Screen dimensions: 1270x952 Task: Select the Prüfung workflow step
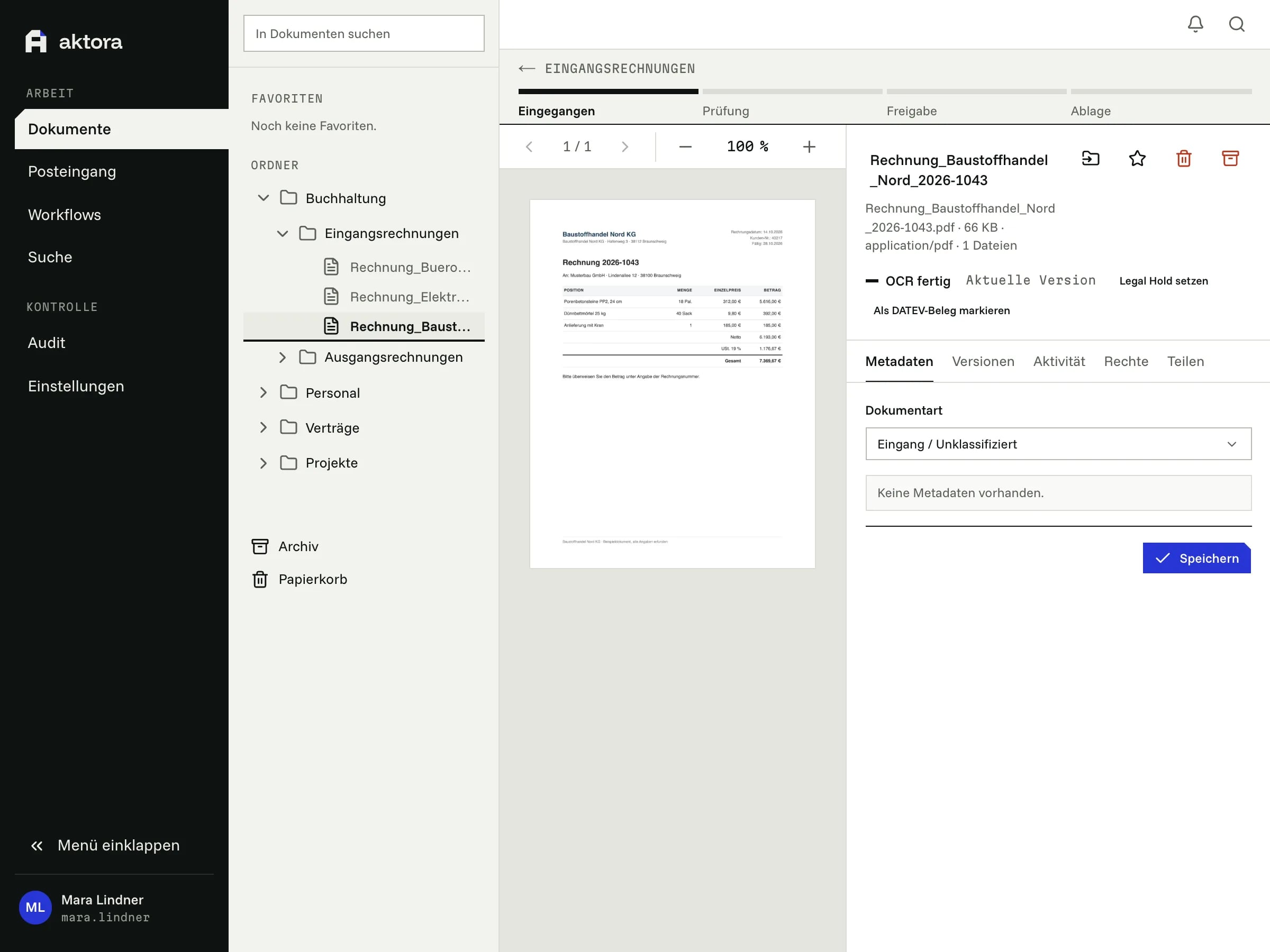tap(792, 104)
